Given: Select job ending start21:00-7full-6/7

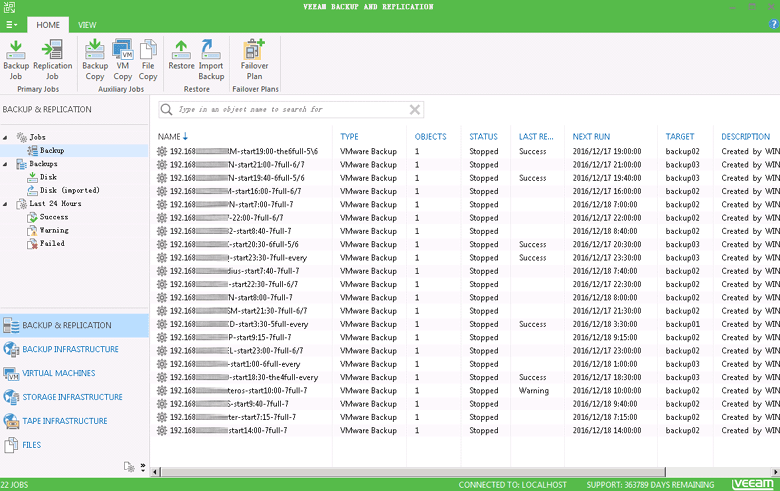Looking at the screenshot, I should [237, 165].
